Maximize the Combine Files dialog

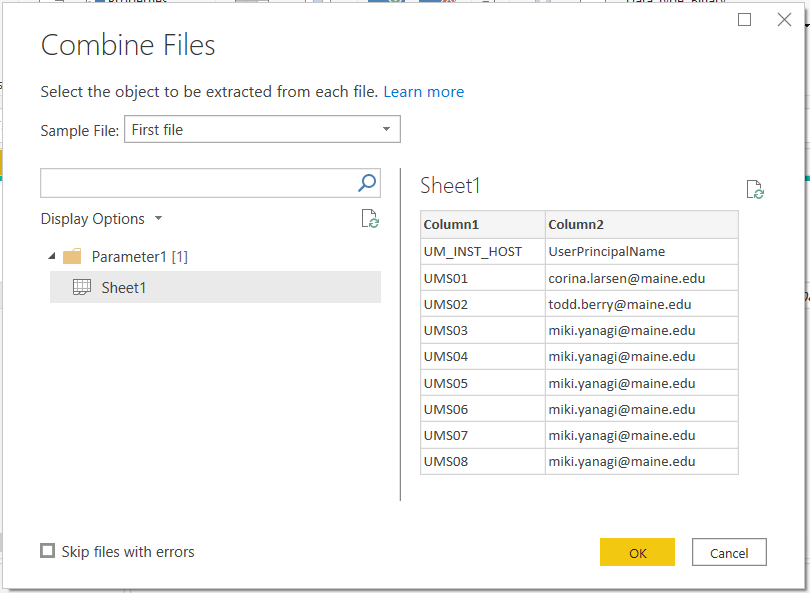point(744,20)
